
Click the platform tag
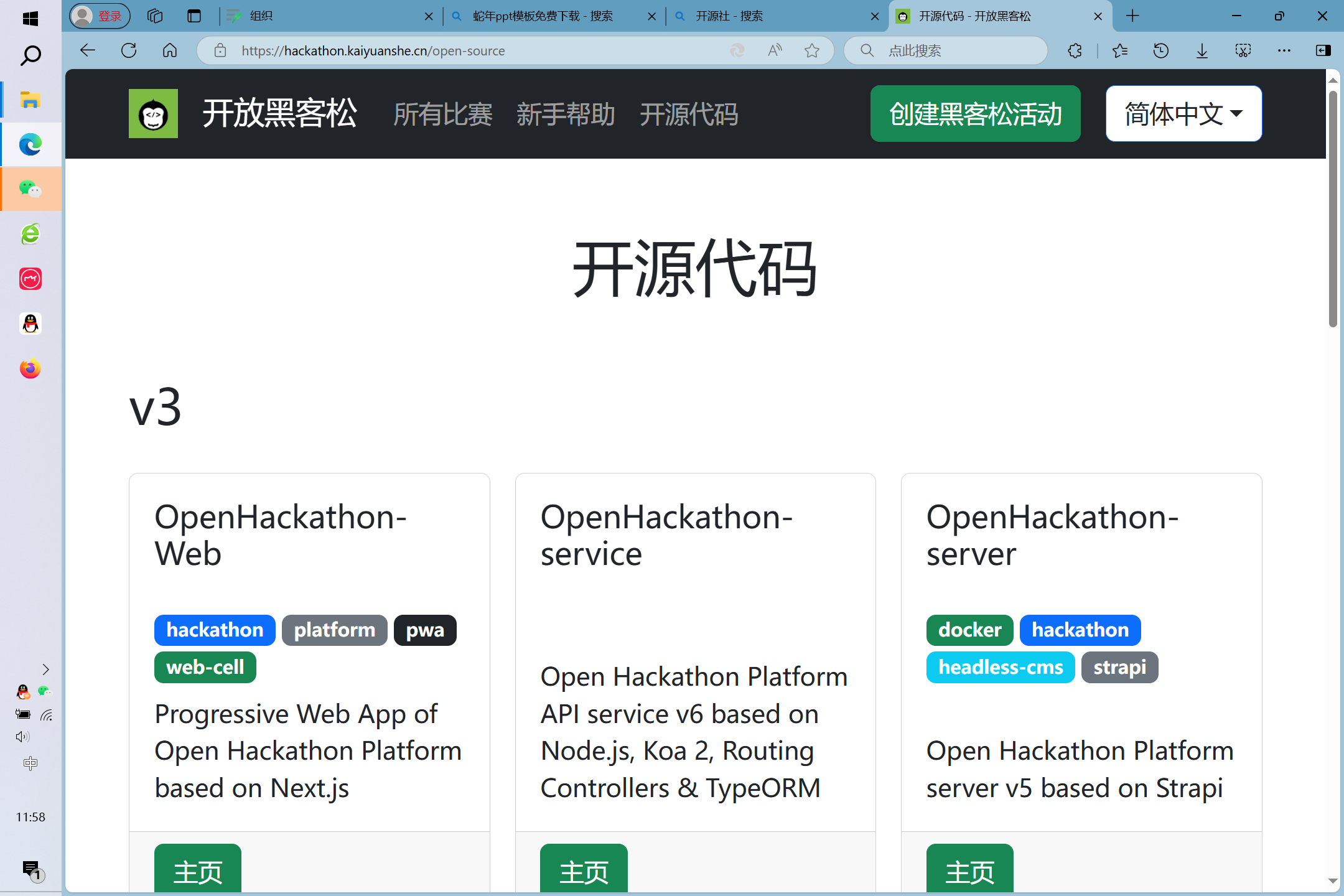(x=335, y=630)
